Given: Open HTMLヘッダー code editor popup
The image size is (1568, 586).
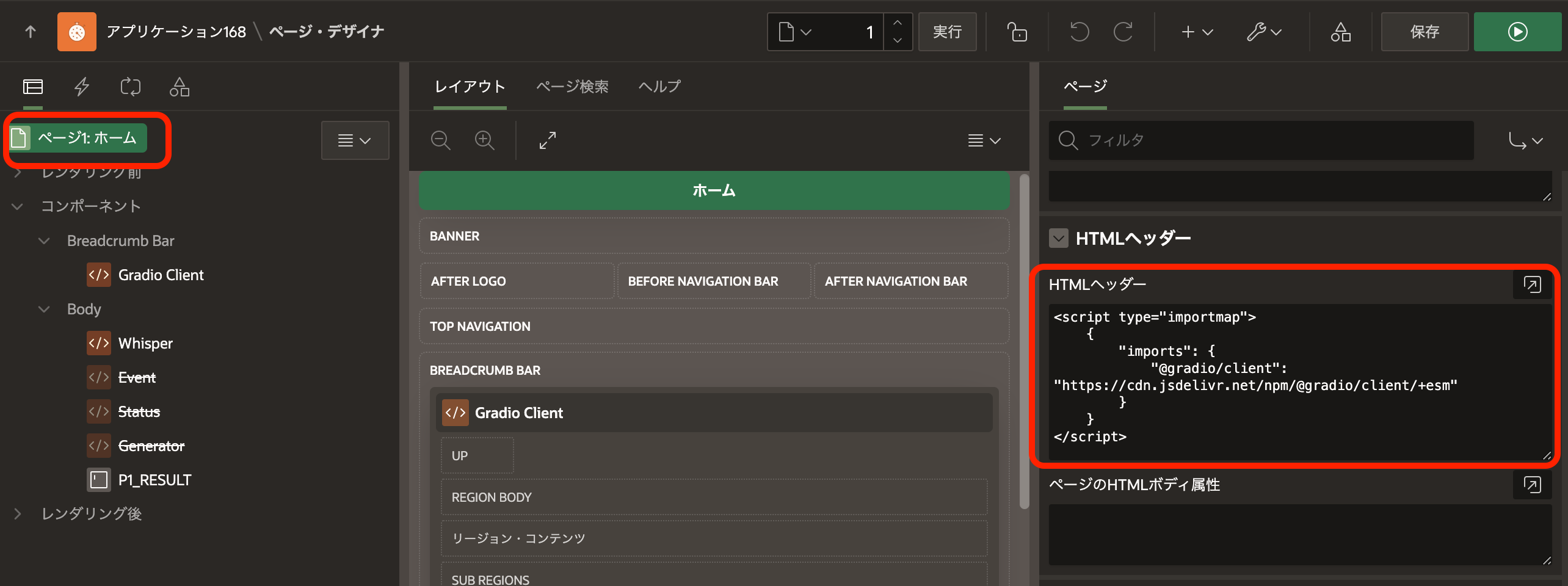Looking at the screenshot, I should (1532, 284).
